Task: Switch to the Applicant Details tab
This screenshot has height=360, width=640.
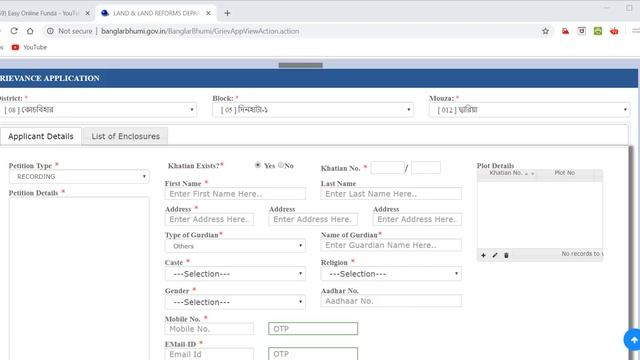Action: [41, 136]
